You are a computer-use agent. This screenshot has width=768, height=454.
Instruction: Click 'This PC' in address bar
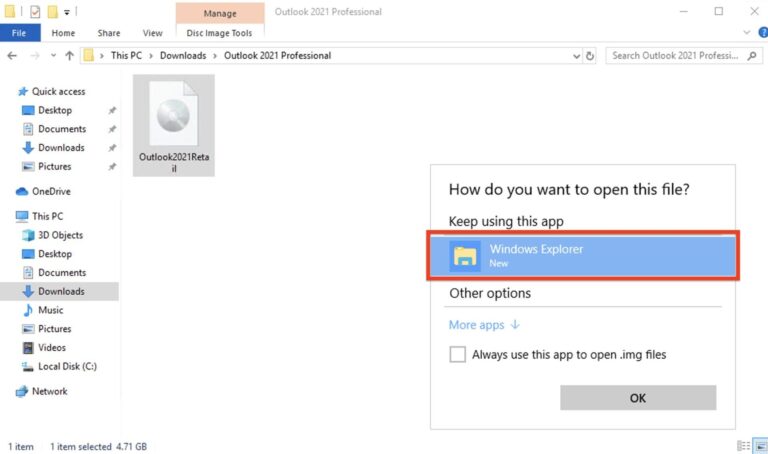tap(126, 55)
